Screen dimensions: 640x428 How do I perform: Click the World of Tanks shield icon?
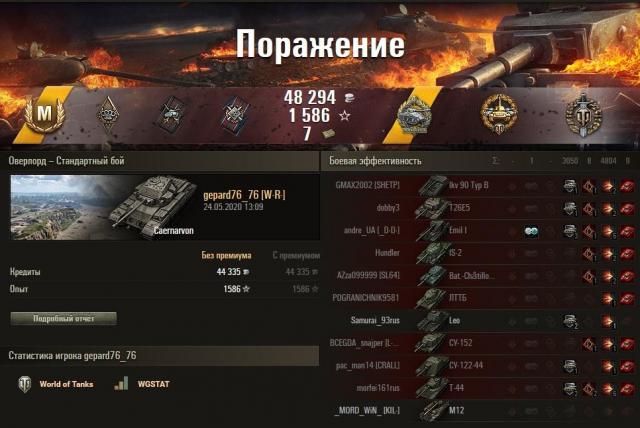tap(24, 384)
